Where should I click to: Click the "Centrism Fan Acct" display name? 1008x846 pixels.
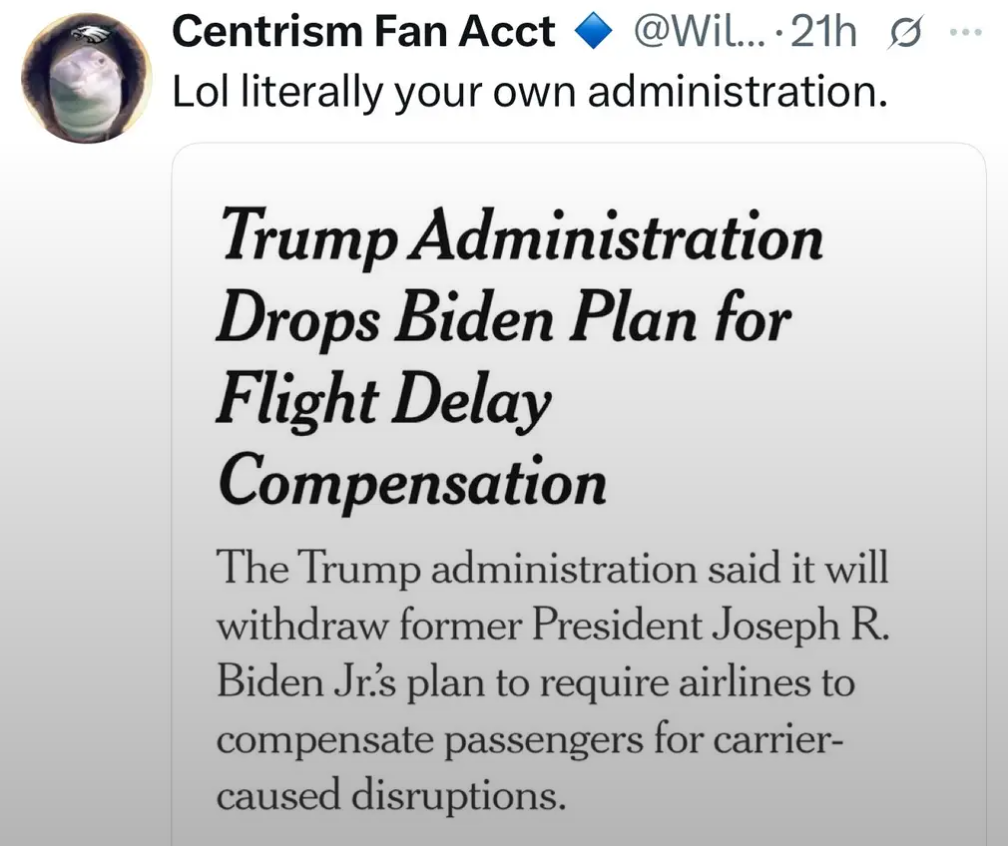point(364,31)
